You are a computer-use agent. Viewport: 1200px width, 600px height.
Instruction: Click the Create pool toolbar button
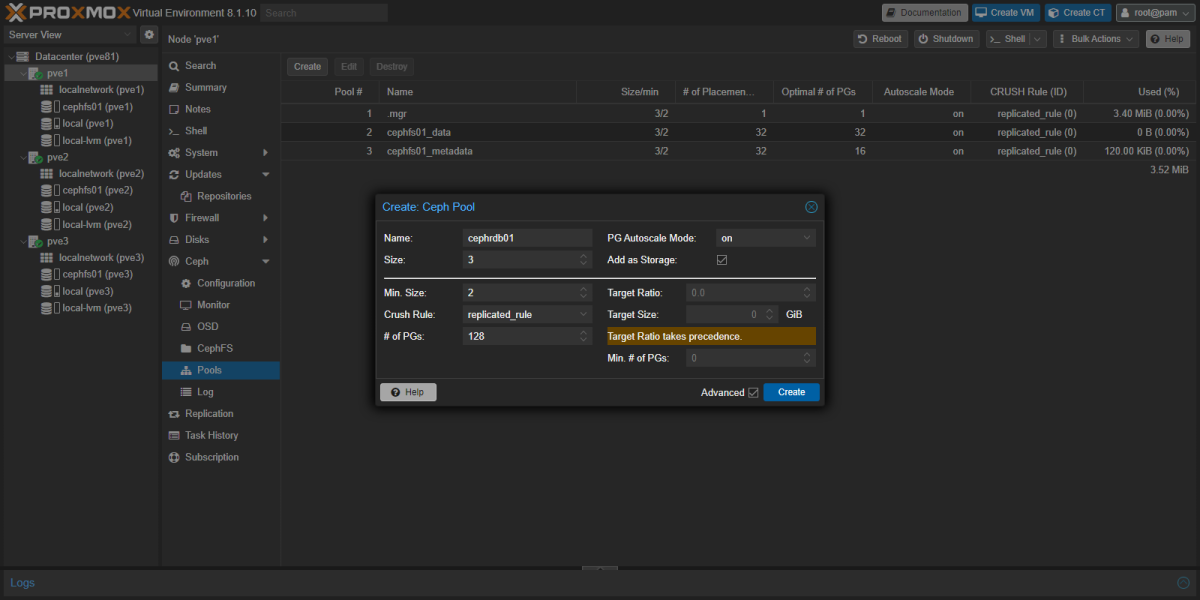click(307, 67)
